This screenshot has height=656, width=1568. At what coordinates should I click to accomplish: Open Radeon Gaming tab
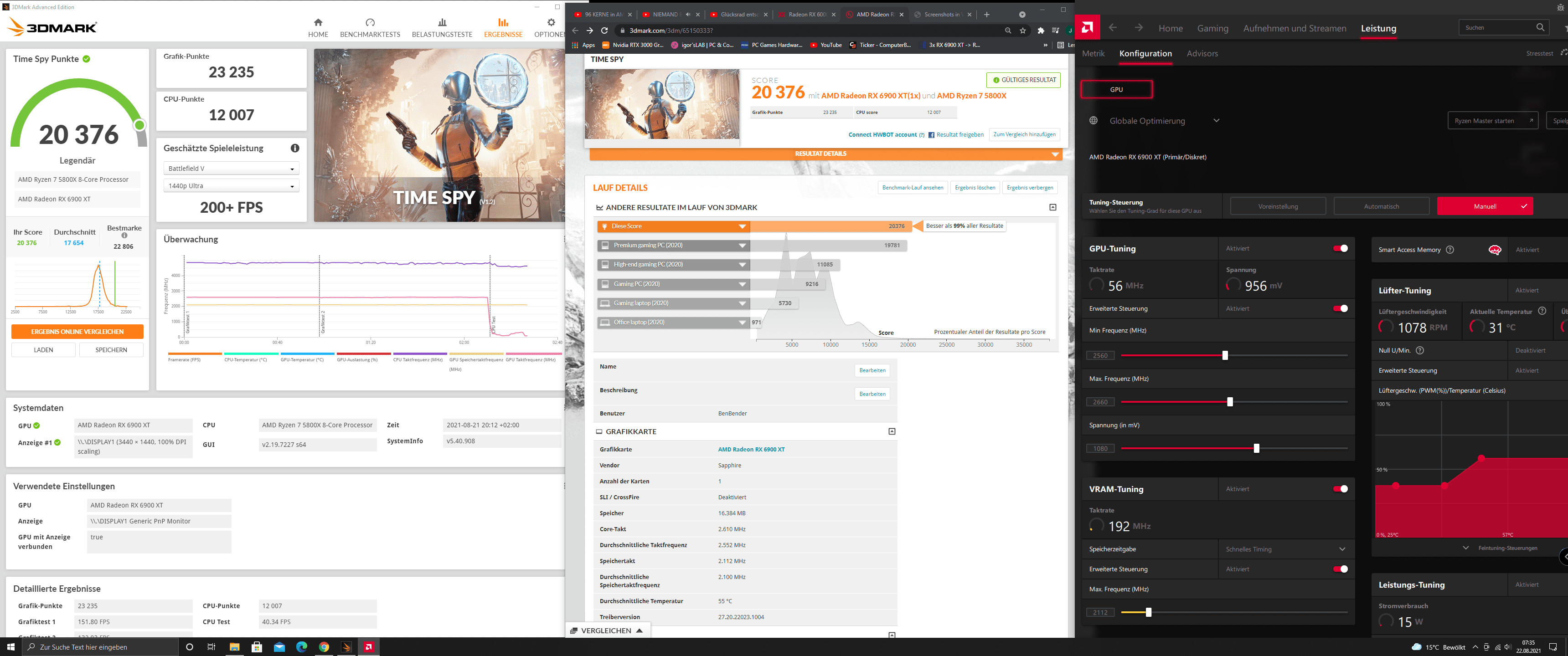pos(1212,28)
